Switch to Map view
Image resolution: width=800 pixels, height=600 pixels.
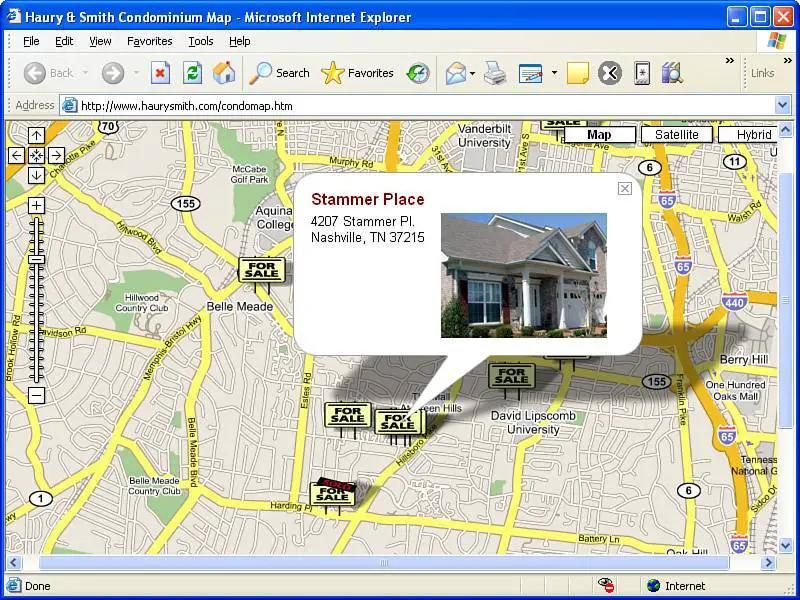coord(599,135)
